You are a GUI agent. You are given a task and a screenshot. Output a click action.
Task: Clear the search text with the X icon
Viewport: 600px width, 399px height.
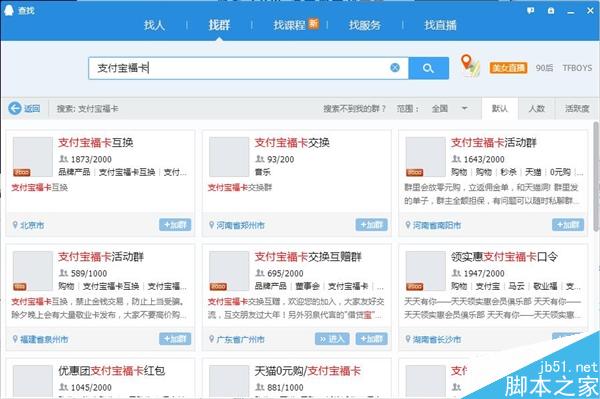[x=395, y=68]
